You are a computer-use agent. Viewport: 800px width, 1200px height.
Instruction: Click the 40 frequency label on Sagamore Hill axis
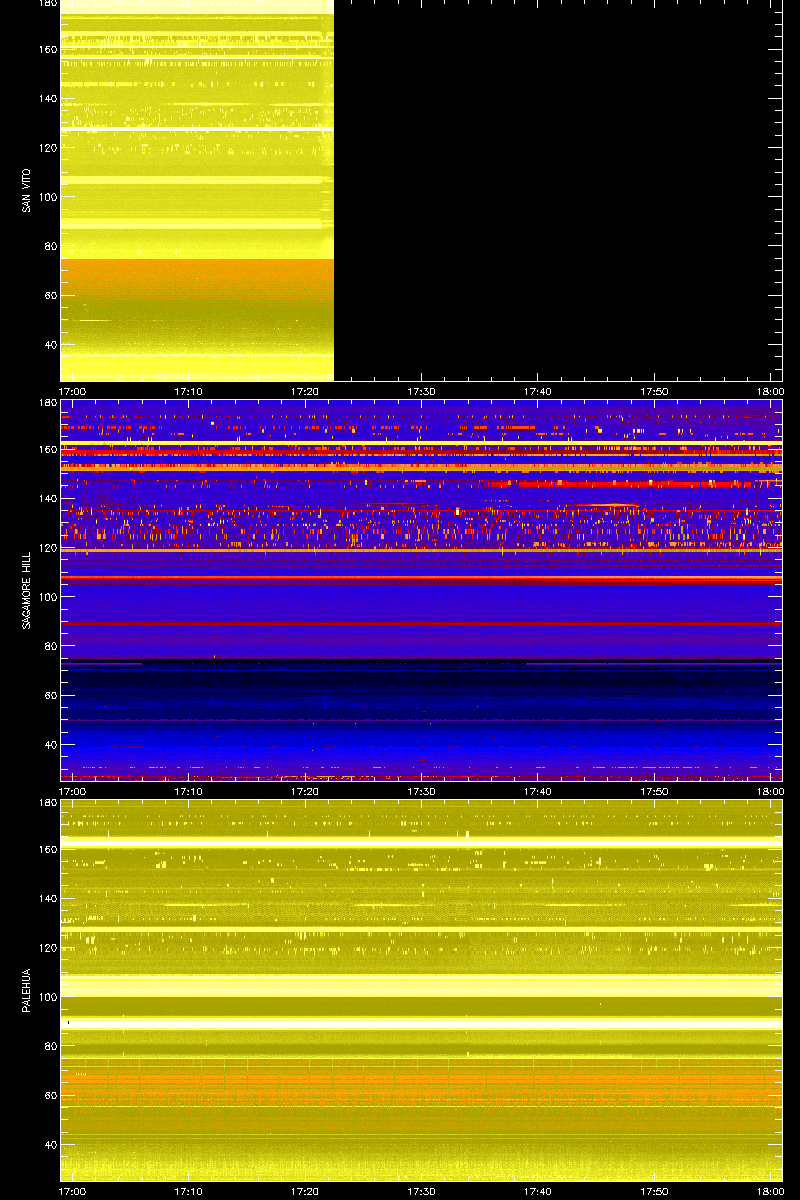pos(51,745)
